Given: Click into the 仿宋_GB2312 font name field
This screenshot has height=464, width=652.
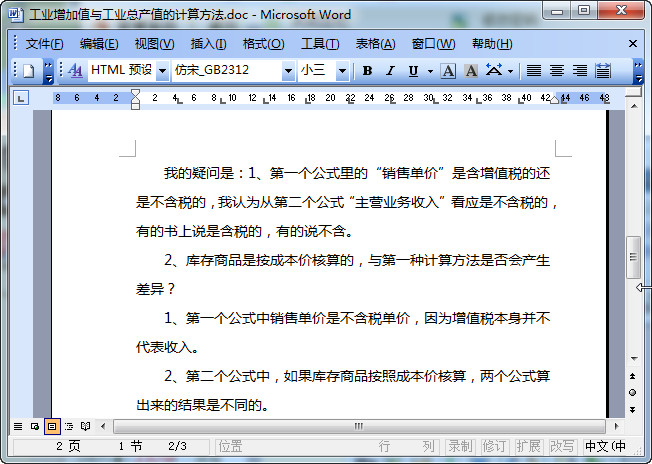Looking at the screenshot, I should (x=227, y=71).
